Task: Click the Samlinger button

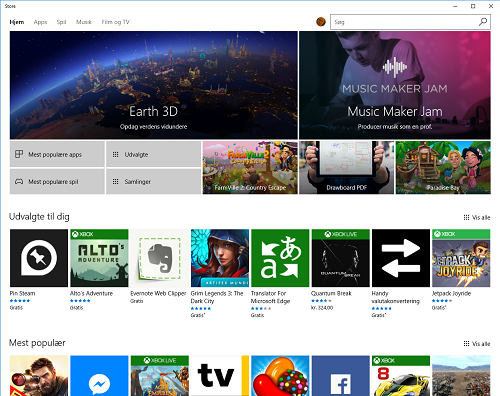Action: pos(153,182)
